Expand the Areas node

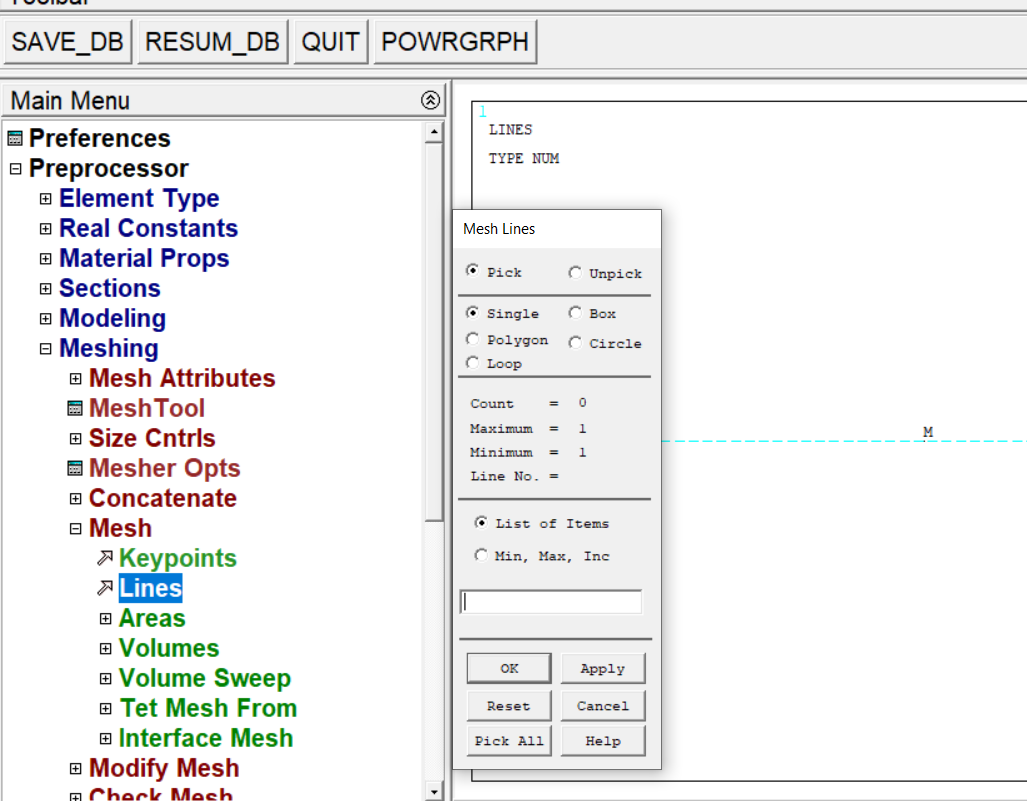click(105, 619)
